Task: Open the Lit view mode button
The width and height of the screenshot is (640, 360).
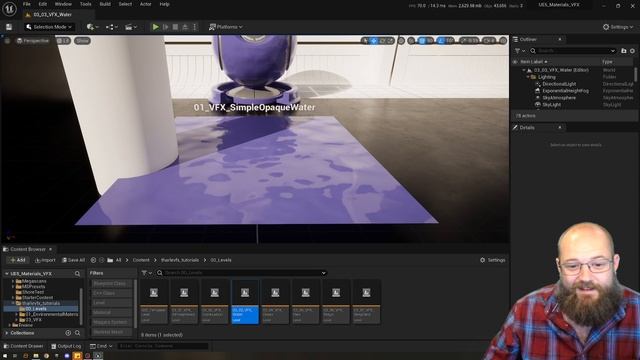Action: click(x=63, y=41)
